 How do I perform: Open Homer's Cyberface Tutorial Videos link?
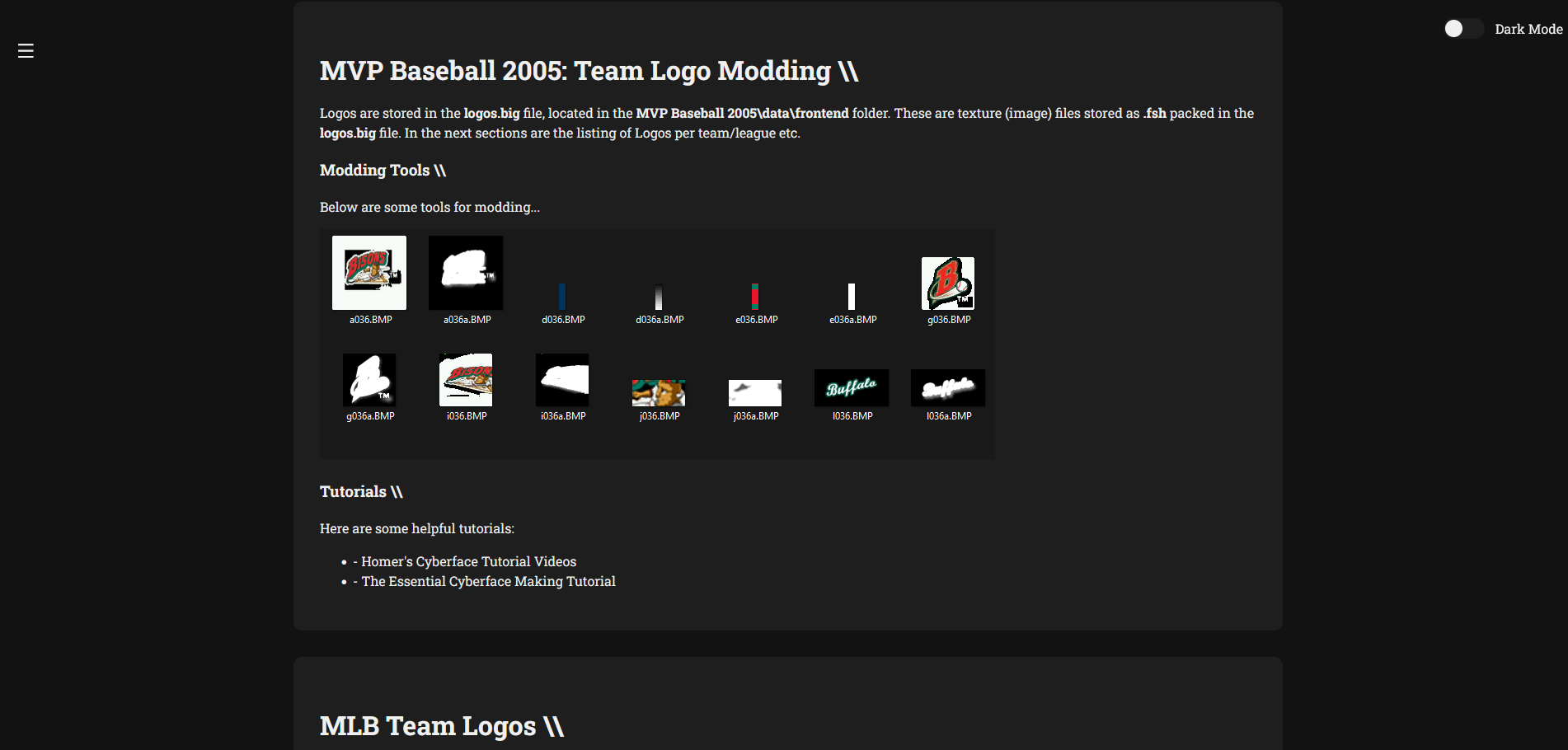coord(468,561)
